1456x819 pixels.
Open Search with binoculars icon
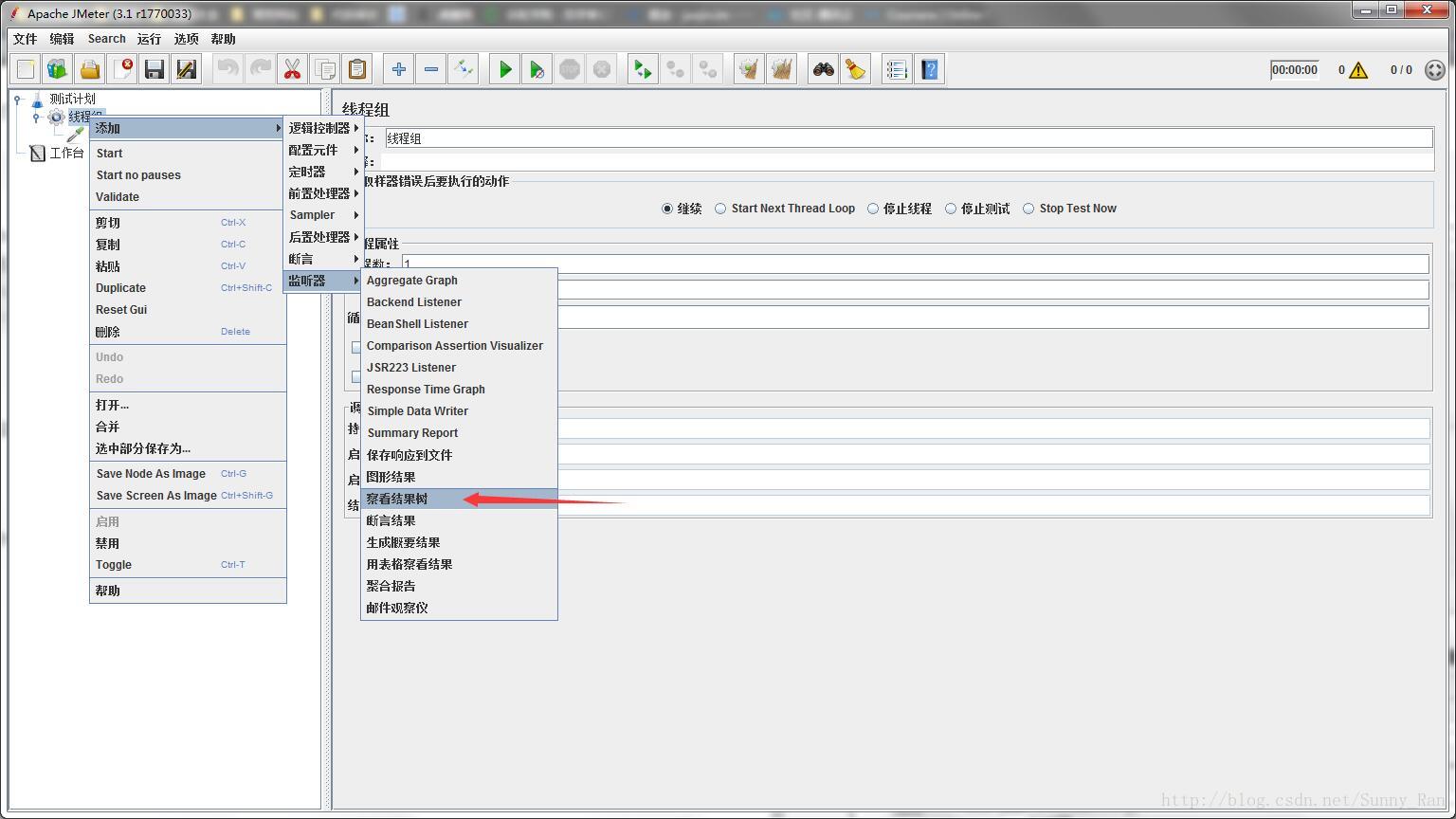pos(824,69)
